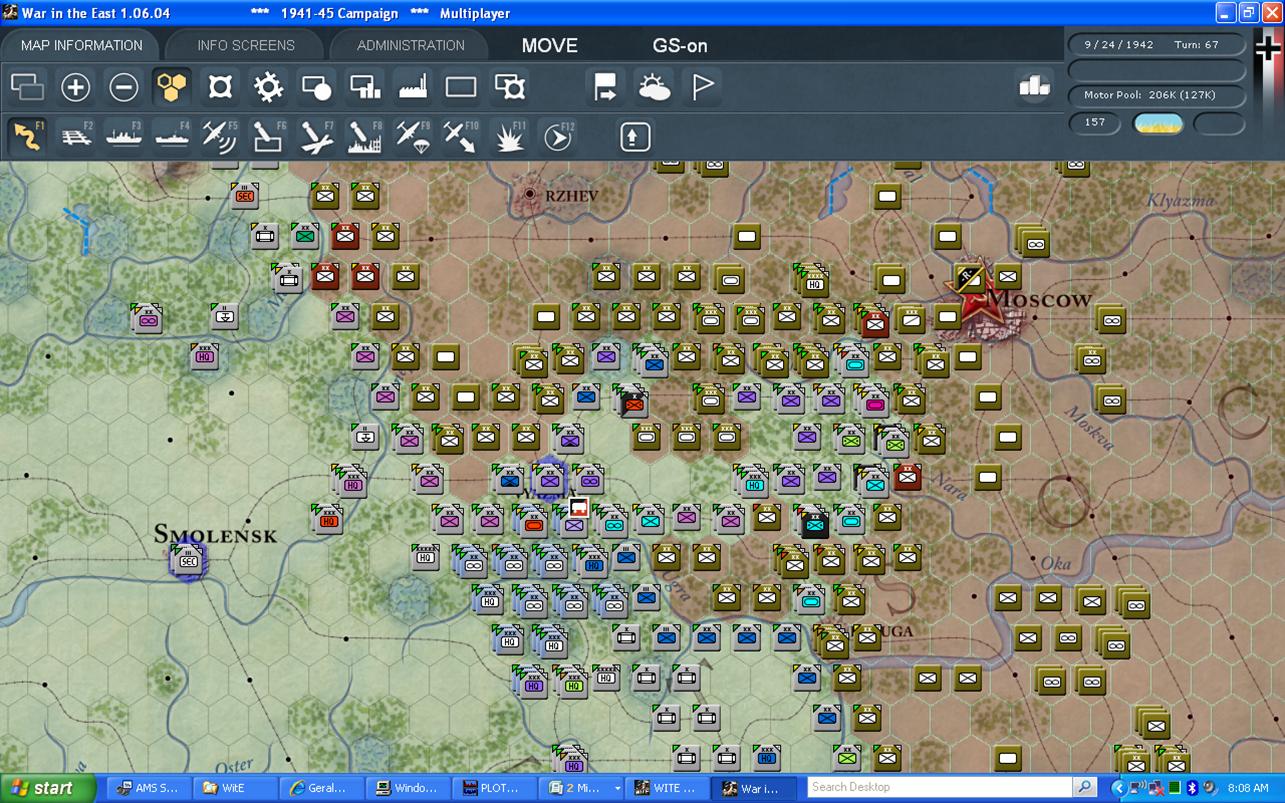Open the INFO SCREENS tab
1285x803 pixels.
[246, 45]
